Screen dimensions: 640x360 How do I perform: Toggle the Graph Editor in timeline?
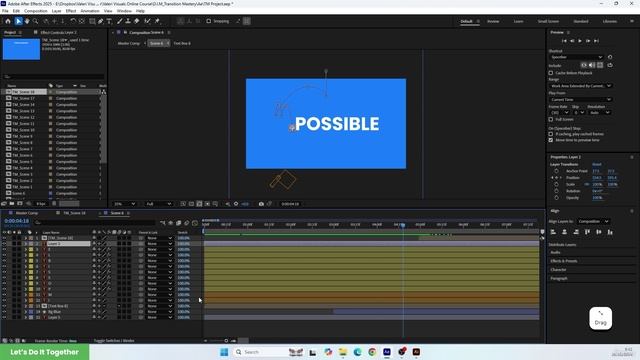(x=195, y=223)
